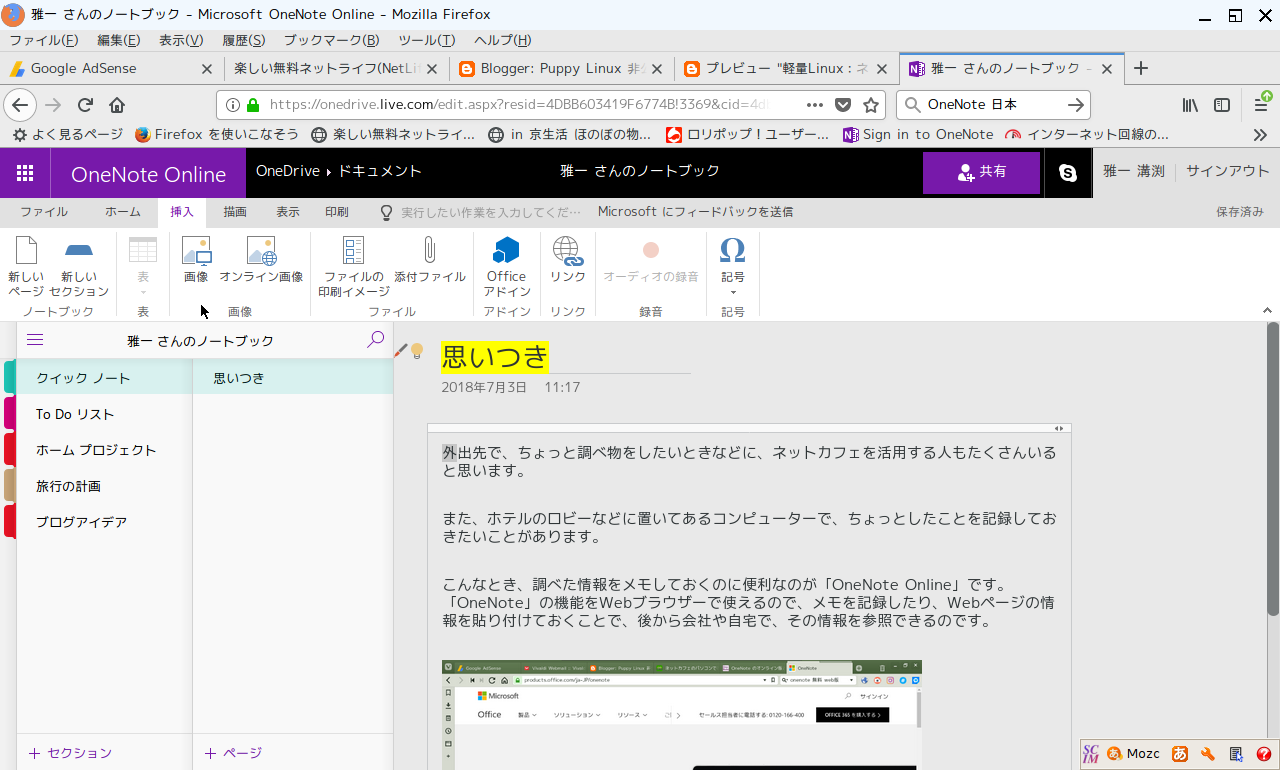Click the page title 思いつき
Viewport: 1280px width, 770px height.
[495, 356]
